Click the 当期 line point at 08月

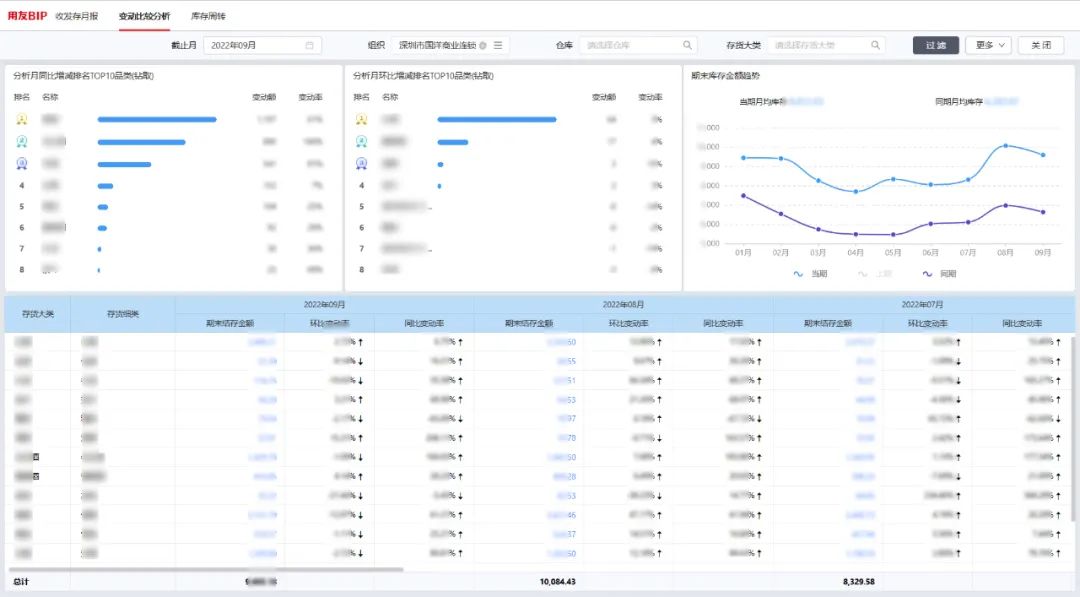(1006, 145)
